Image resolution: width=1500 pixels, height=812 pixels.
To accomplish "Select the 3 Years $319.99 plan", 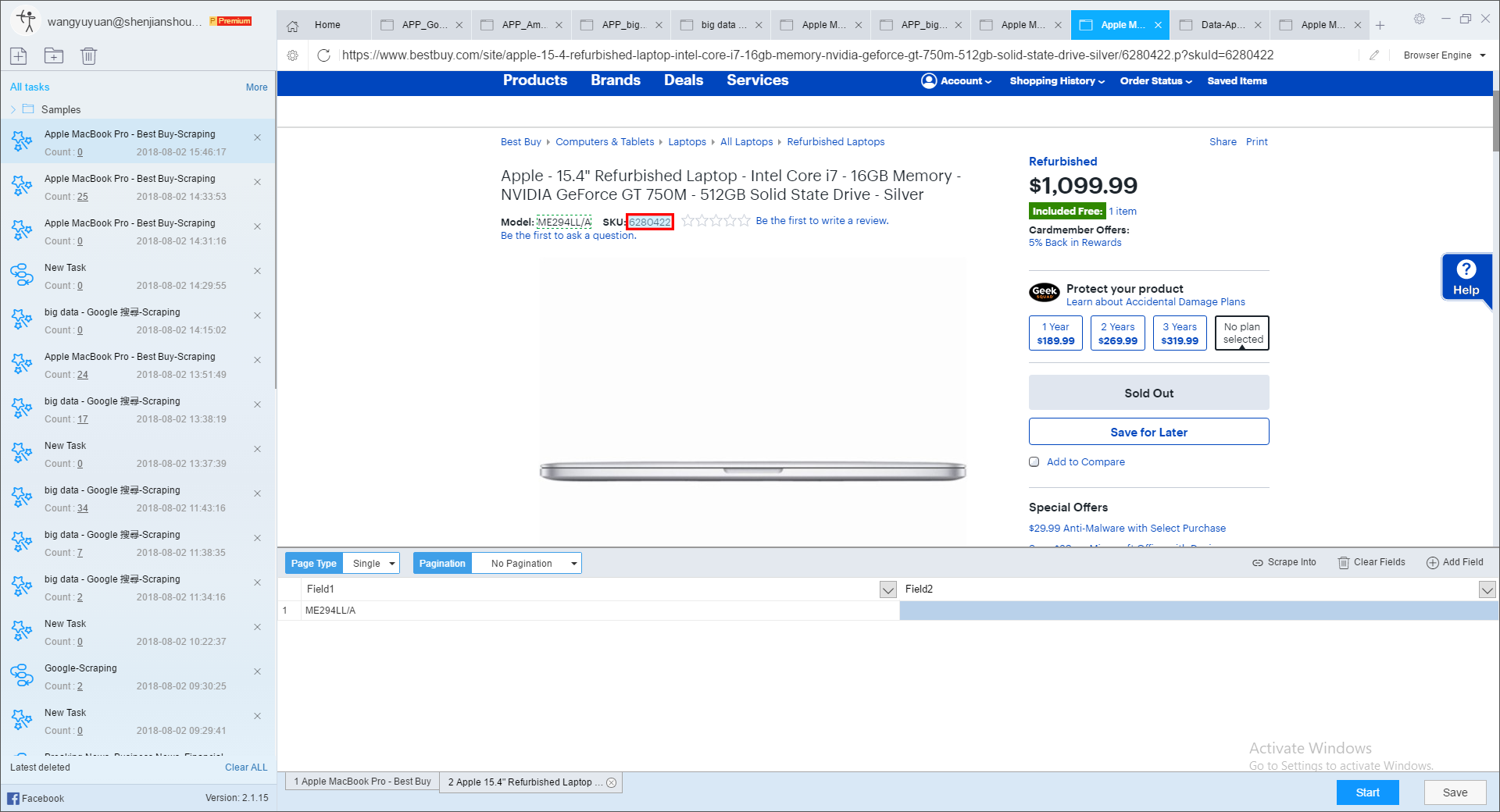I will tap(1180, 333).
